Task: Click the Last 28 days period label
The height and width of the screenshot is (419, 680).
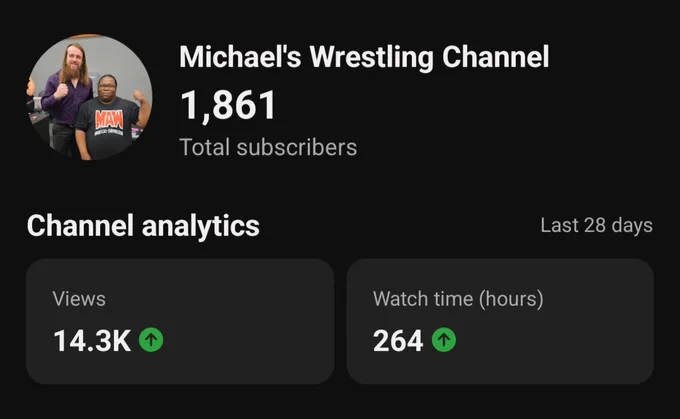Action: point(596,226)
